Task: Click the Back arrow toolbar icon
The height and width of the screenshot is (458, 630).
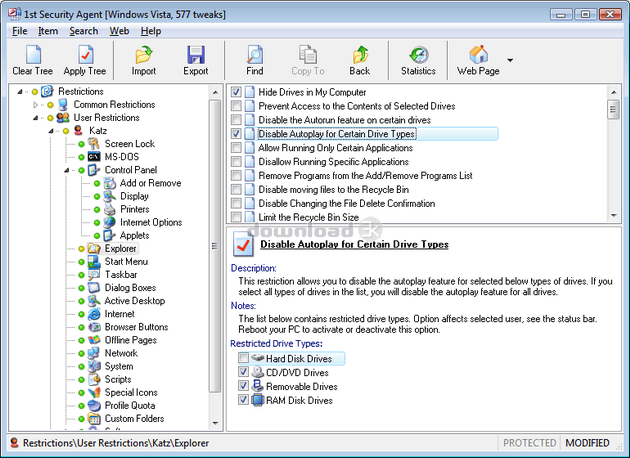Action: [x=359, y=55]
